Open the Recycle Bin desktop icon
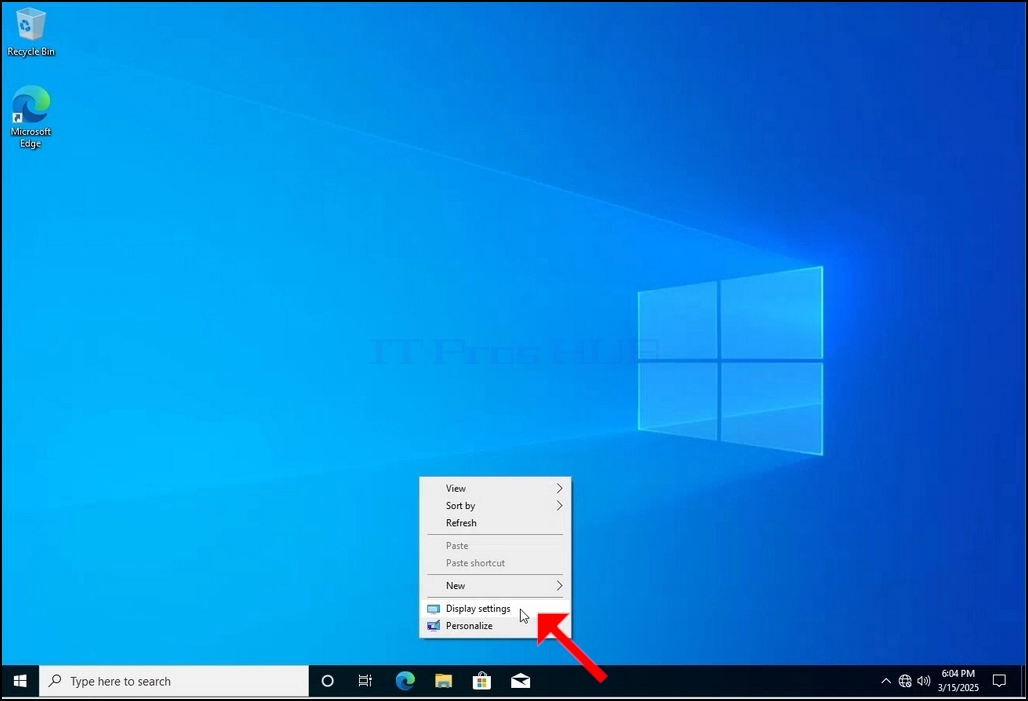This screenshot has width=1028, height=701. (x=30, y=33)
